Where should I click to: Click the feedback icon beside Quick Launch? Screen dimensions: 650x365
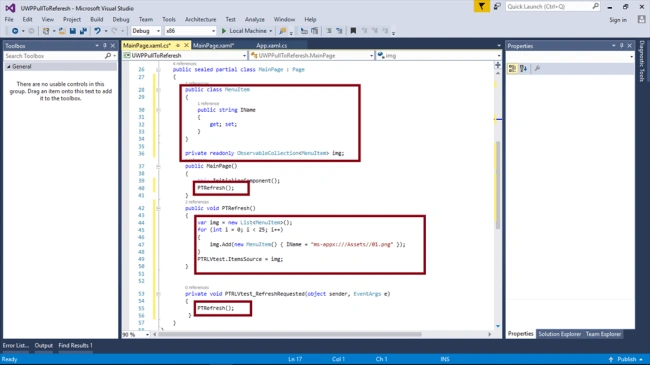[497, 6]
